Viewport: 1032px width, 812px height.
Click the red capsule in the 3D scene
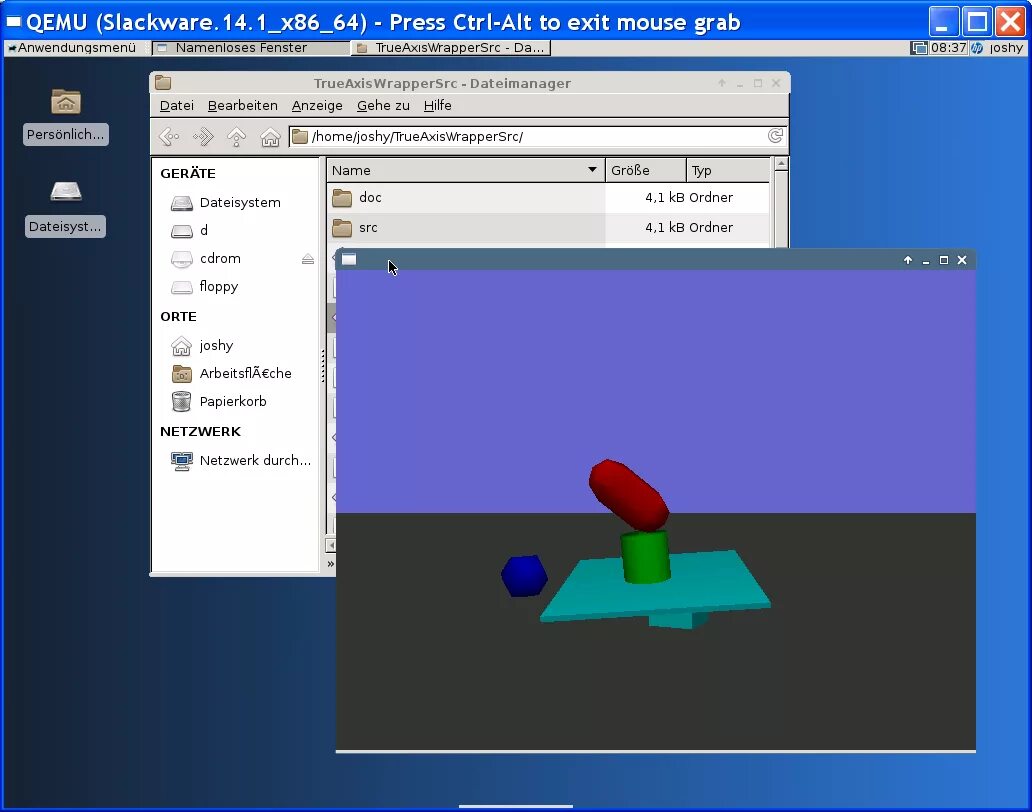tap(629, 495)
